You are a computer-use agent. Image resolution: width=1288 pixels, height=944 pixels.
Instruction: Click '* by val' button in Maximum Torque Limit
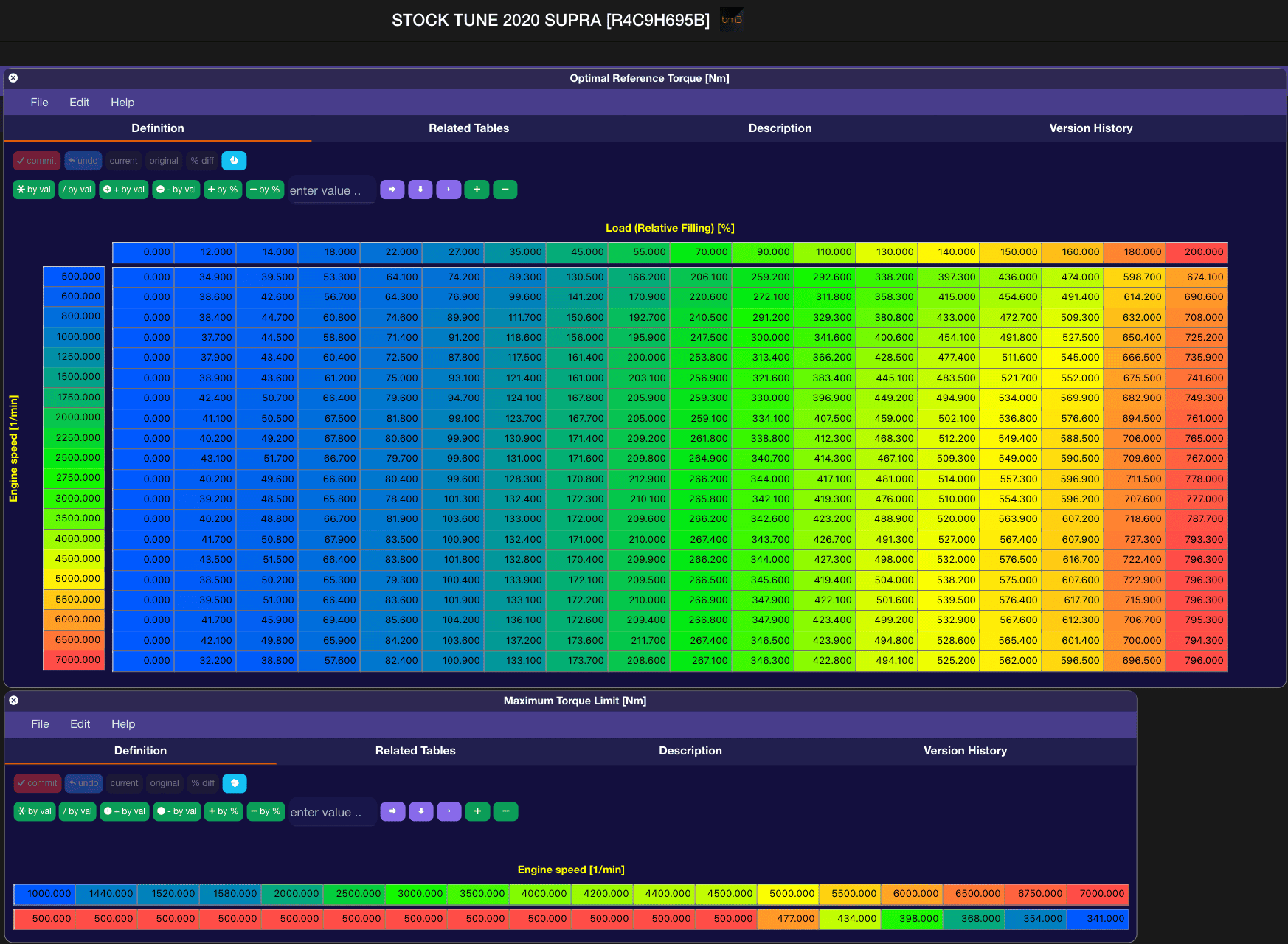pos(35,811)
